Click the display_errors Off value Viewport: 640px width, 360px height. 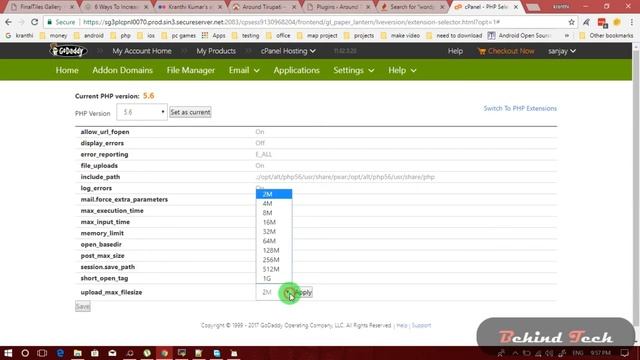pyautogui.click(x=260, y=143)
